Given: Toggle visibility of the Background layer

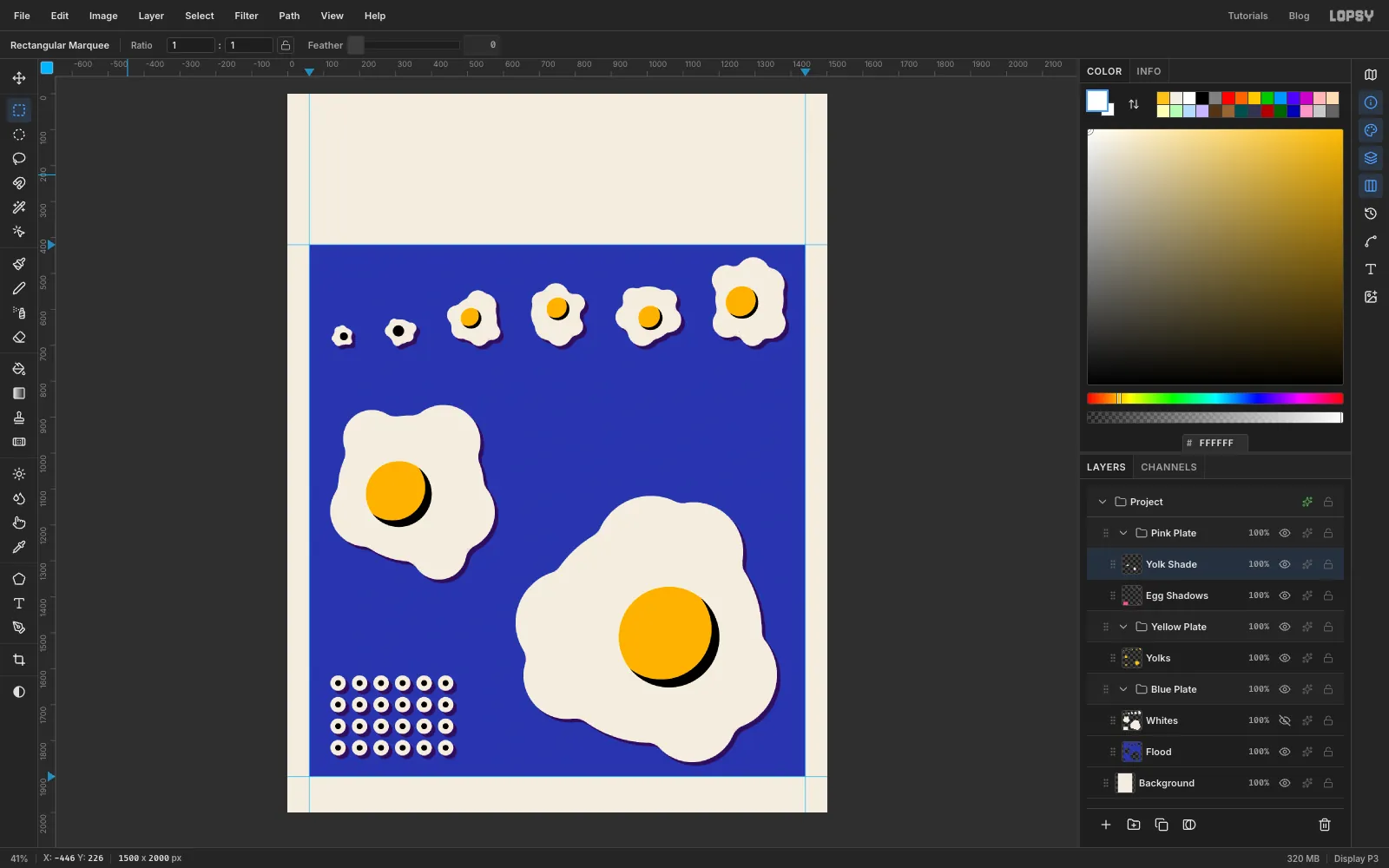Looking at the screenshot, I should pyautogui.click(x=1285, y=783).
